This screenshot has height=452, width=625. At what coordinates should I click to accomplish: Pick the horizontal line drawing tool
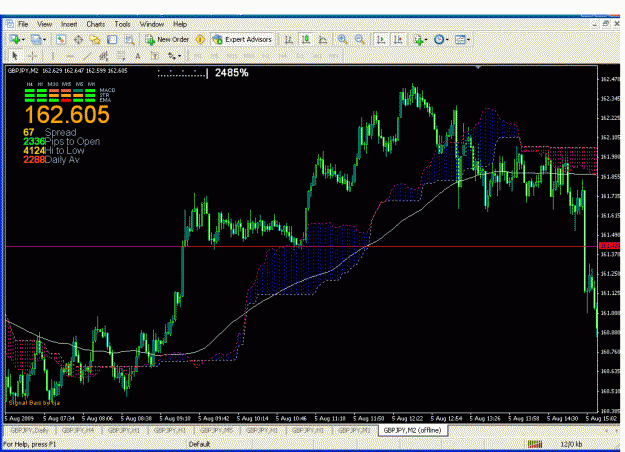coord(70,56)
